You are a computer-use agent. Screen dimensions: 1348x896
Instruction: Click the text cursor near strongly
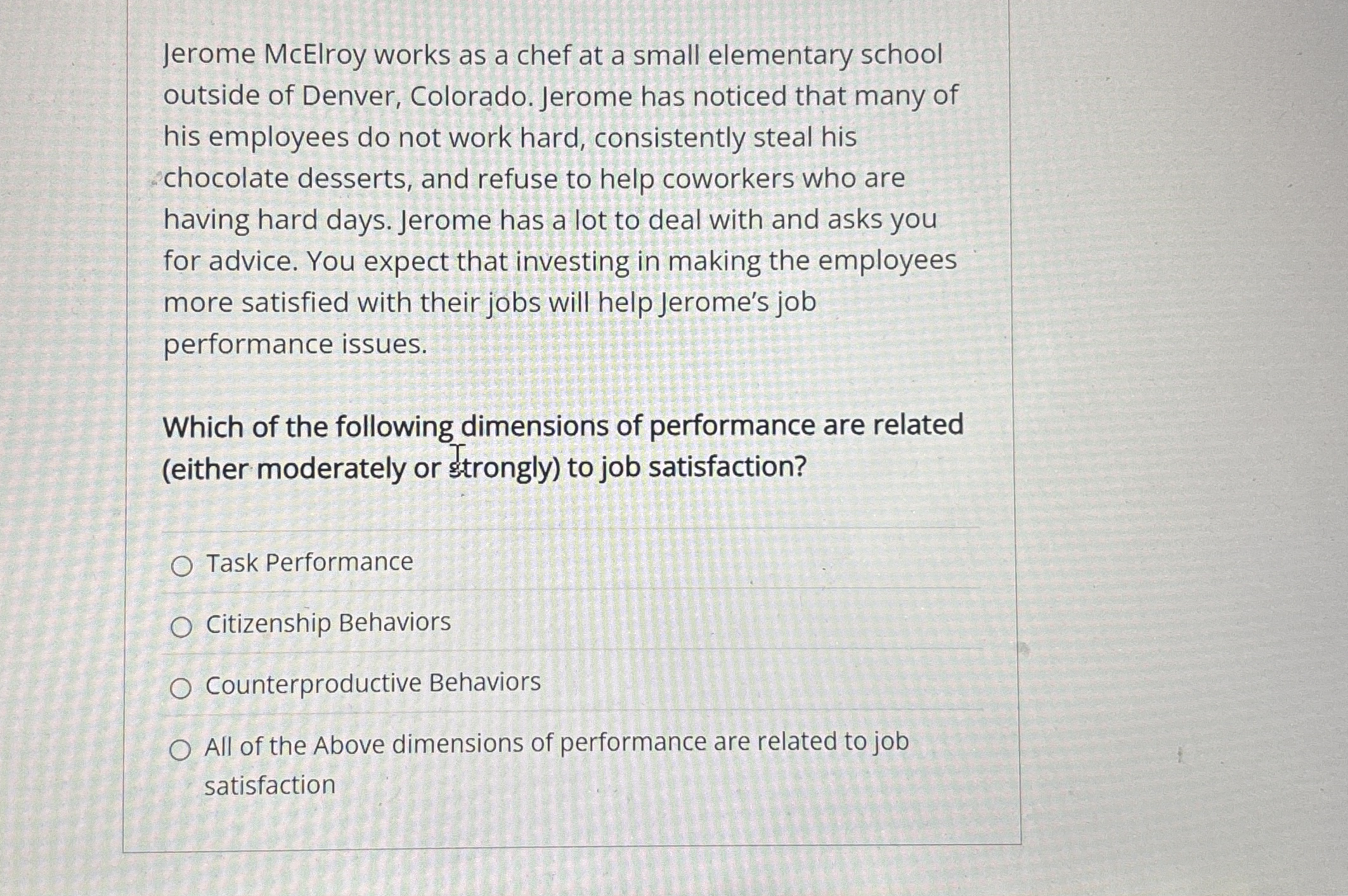[x=458, y=454]
